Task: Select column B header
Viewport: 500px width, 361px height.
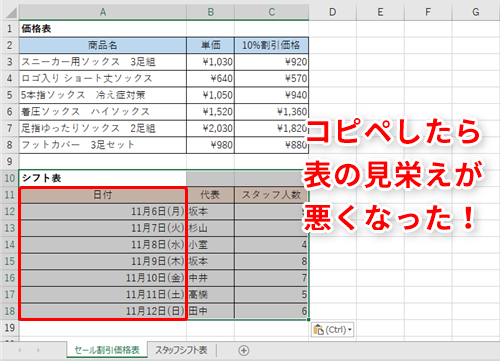Action: [210, 12]
